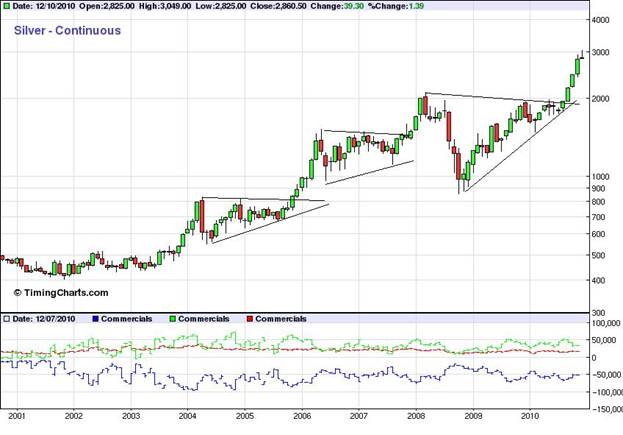Click the -100,000 label on commercials axis
623x435 pixels.
[607, 392]
